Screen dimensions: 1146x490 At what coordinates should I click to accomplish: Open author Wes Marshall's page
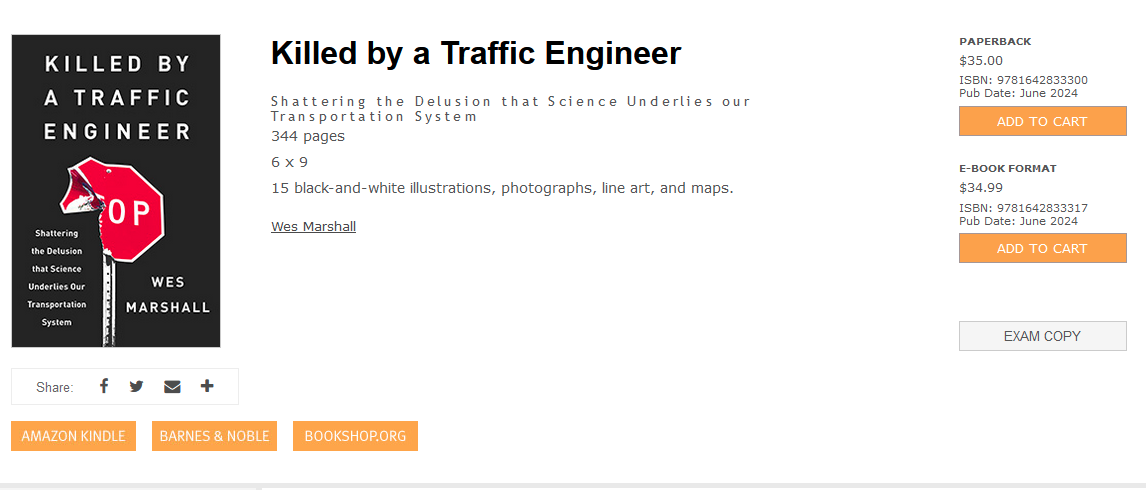pos(314,227)
